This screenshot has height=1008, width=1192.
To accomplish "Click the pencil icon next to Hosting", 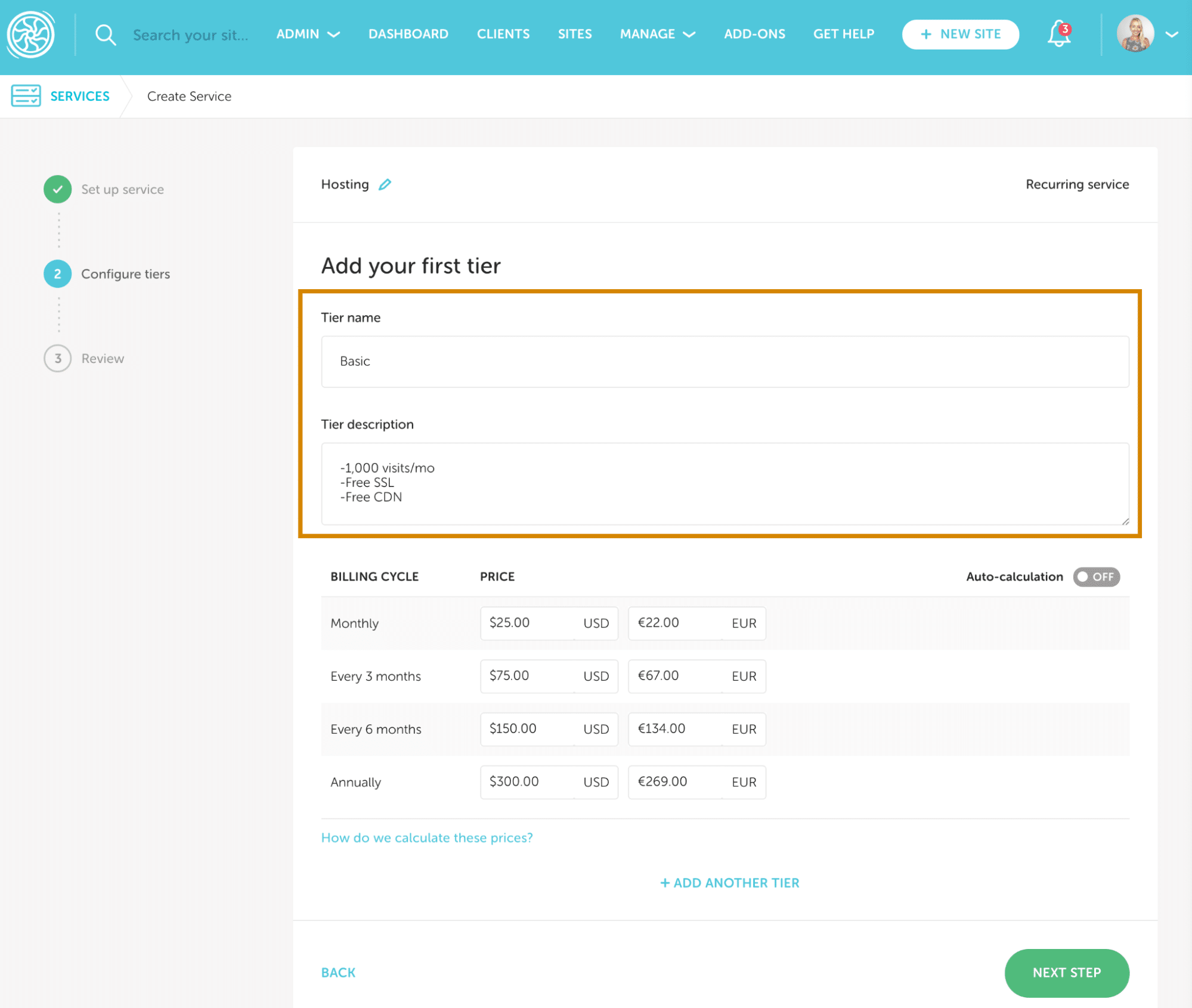I will click(x=385, y=185).
